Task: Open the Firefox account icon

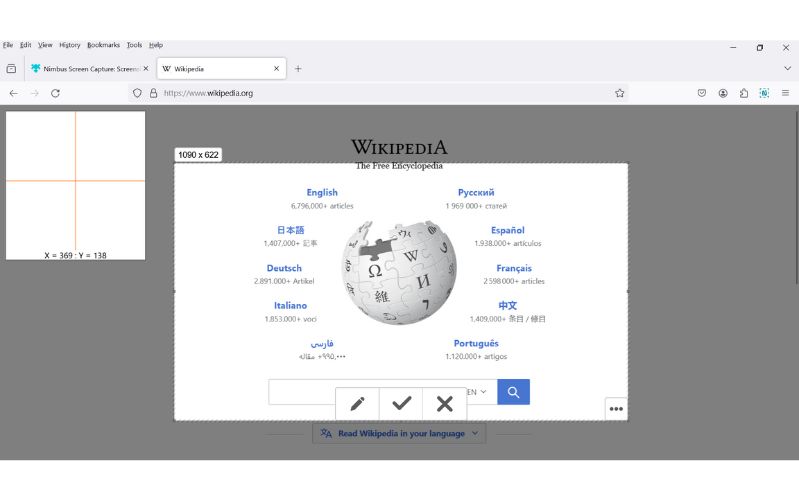Action: (x=723, y=93)
